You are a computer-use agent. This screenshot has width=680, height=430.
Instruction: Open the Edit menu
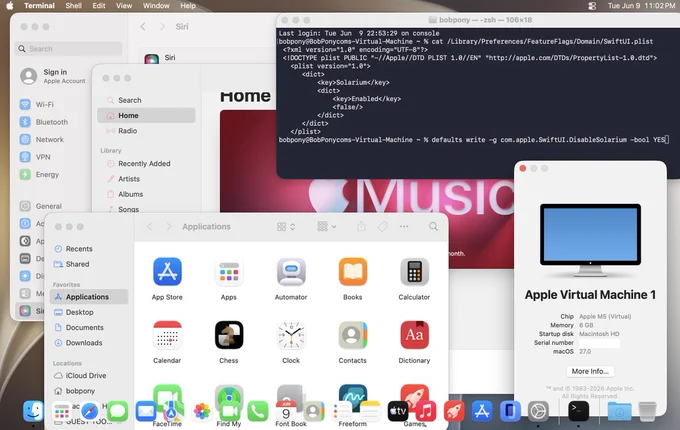(99, 6)
